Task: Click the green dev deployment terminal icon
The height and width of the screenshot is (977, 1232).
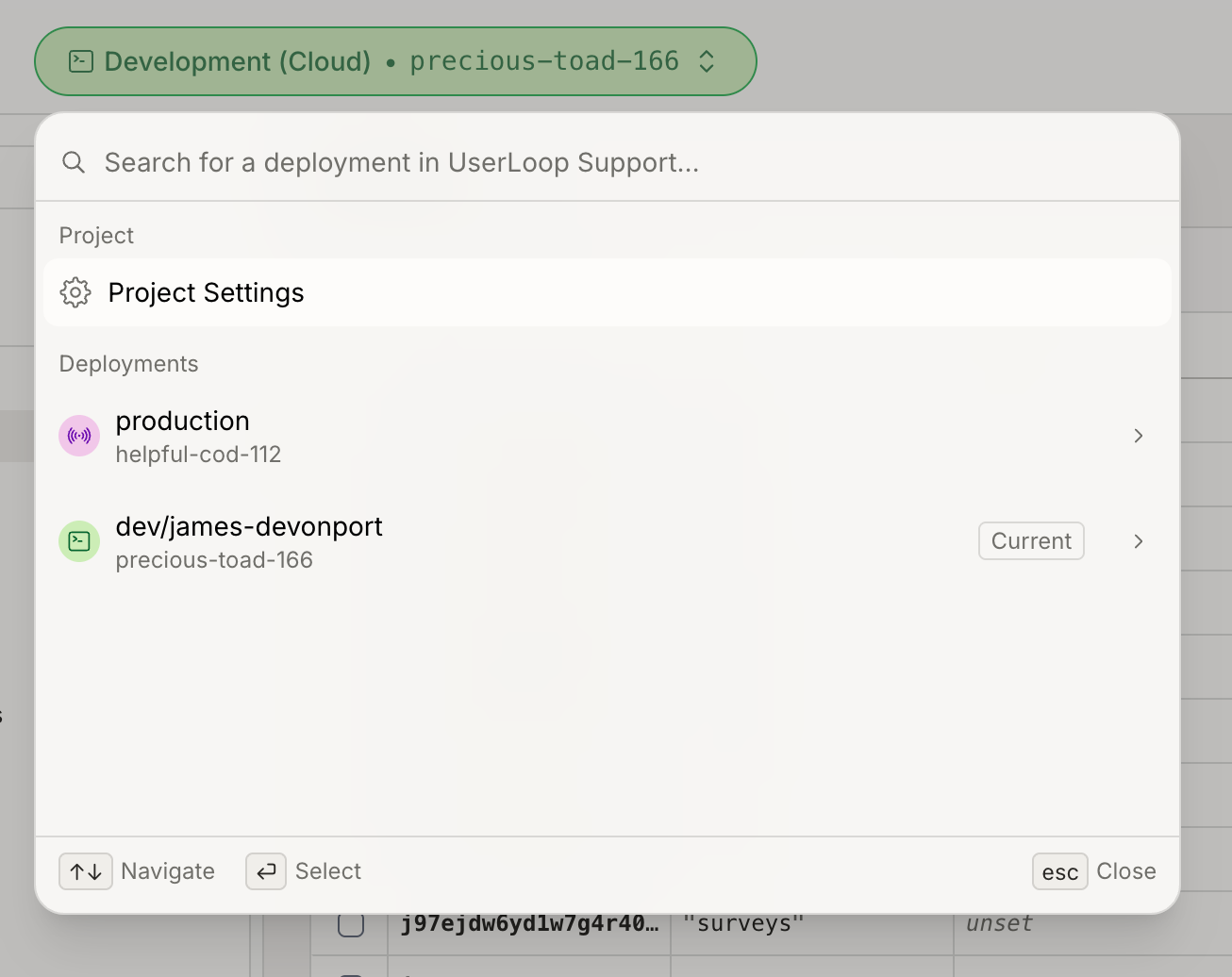Action: (x=79, y=541)
